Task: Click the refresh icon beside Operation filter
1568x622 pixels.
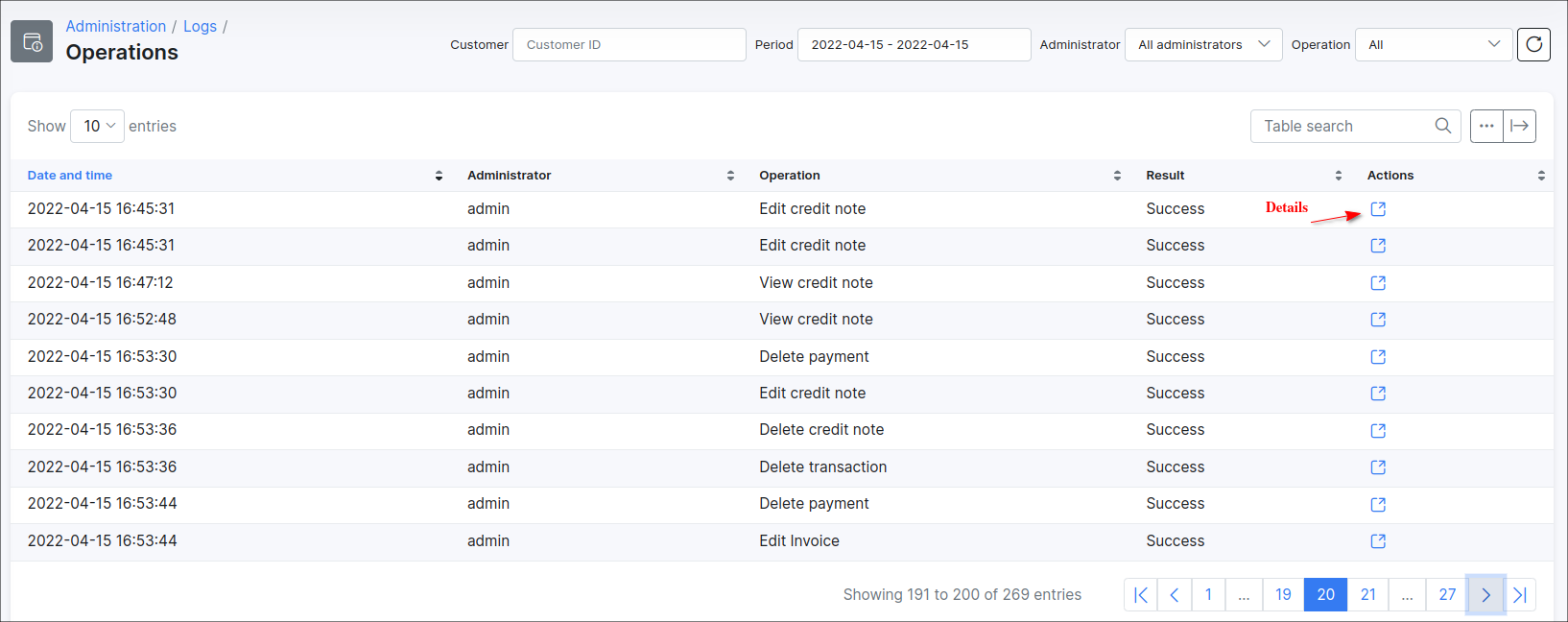Action: point(1533,44)
